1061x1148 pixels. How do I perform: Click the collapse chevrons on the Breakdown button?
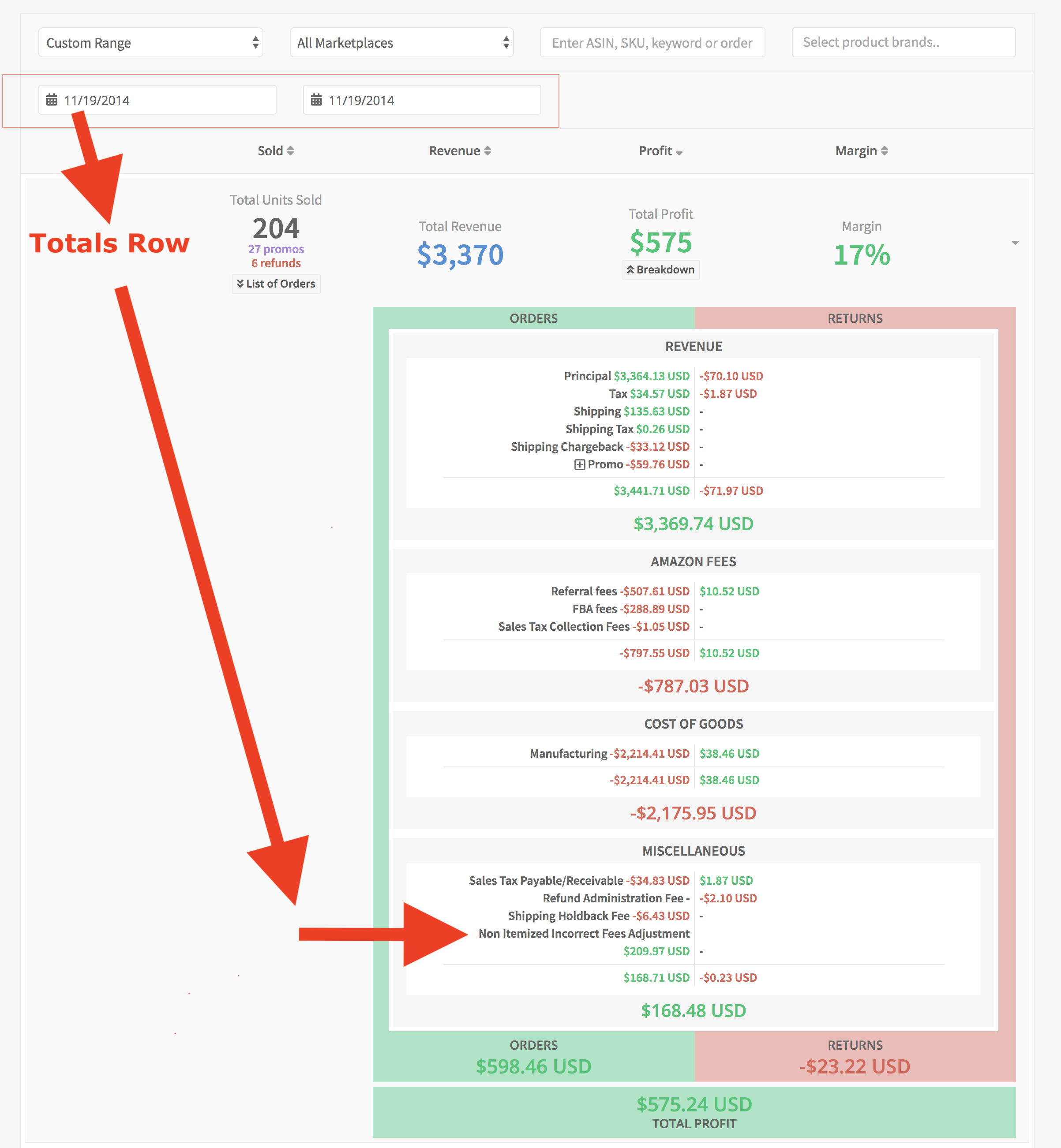coord(630,270)
